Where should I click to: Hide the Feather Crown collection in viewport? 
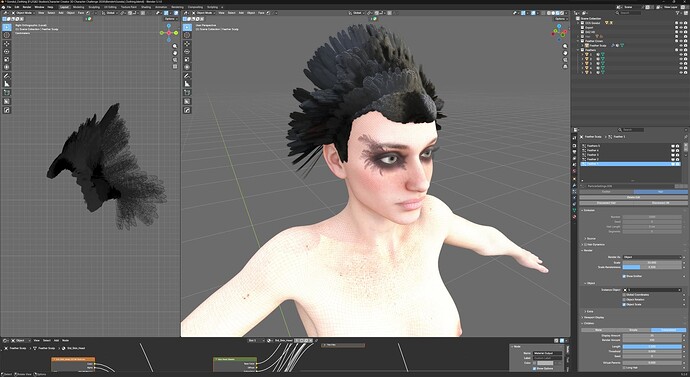coord(681,41)
